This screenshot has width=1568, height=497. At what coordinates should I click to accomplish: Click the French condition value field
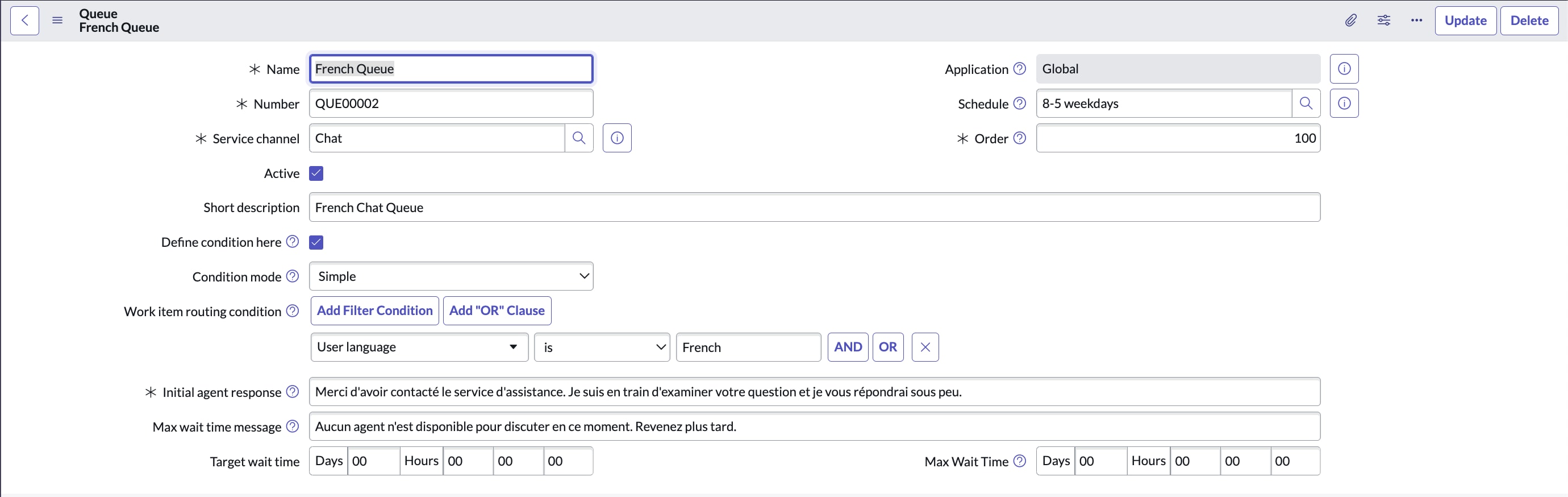(x=748, y=347)
